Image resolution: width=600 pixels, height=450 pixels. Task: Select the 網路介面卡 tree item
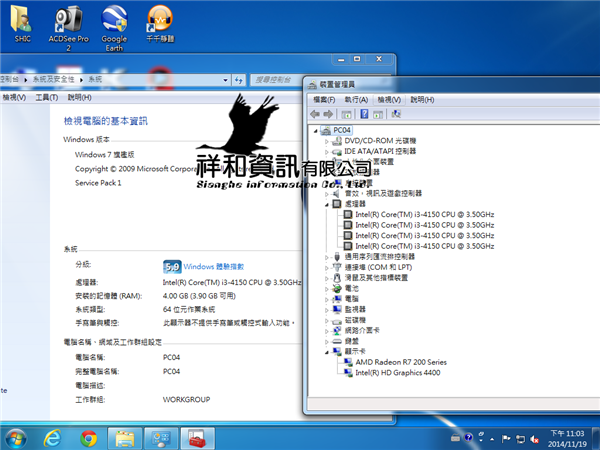coord(362,330)
